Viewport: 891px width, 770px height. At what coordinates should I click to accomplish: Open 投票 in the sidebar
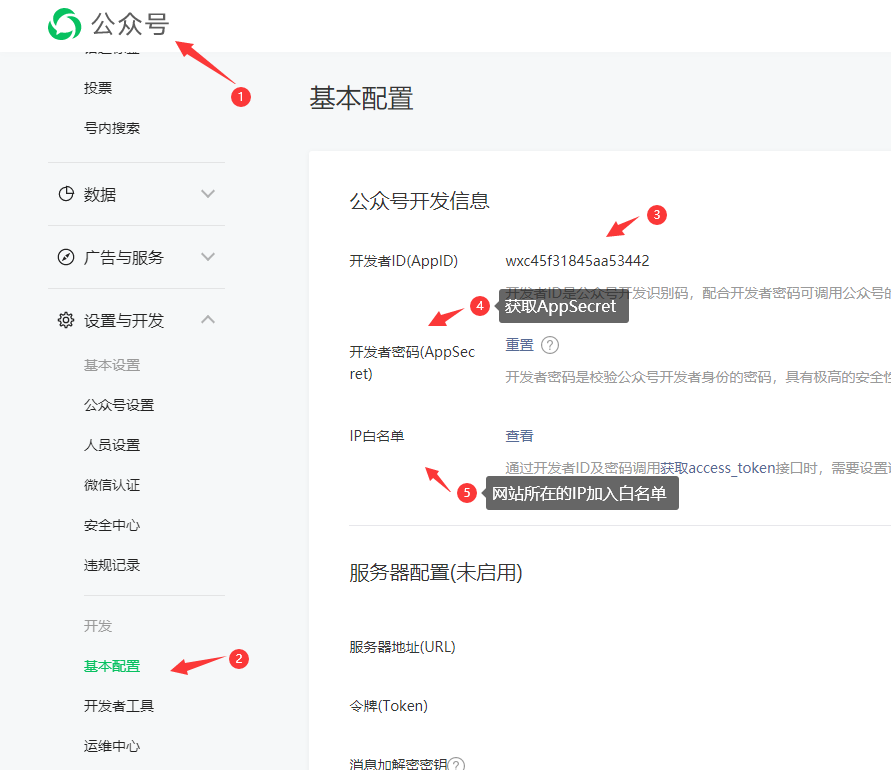[98, 88]
